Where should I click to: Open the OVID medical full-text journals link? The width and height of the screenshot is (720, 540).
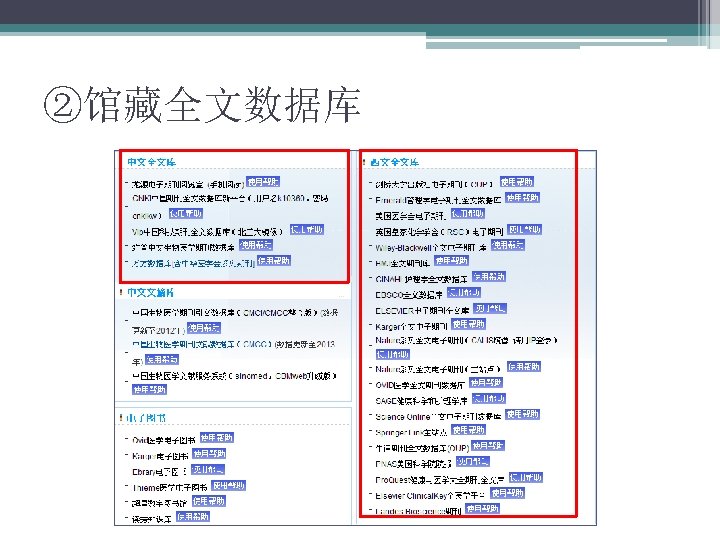[420, 385]
